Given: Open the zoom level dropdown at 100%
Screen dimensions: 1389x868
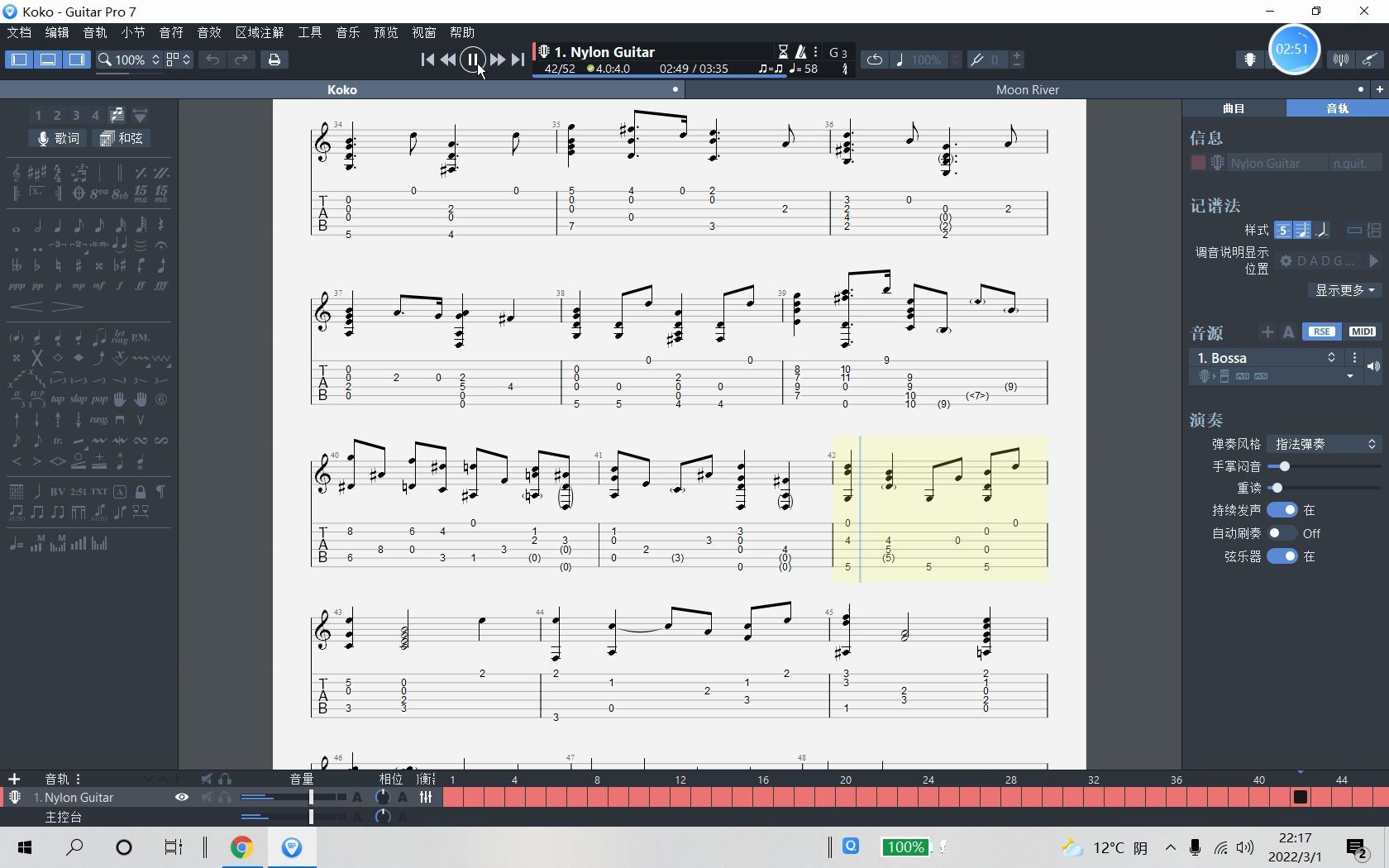Looking at the screenshot, I should 129,60.
